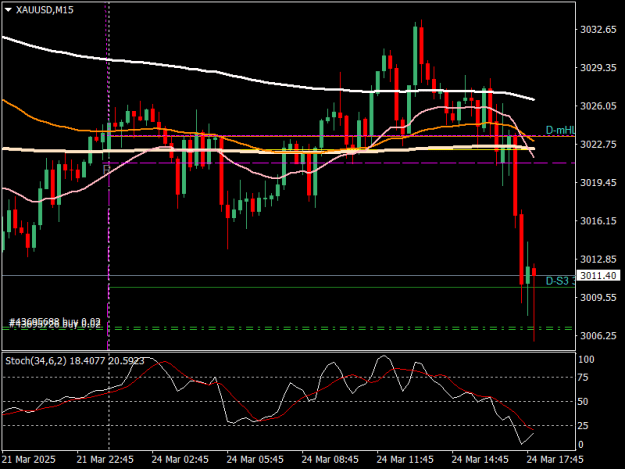Open the chart dropdown triangle beside XAUUSD,M15
This screenshot has height=469, width=625.
coord(8,10)
